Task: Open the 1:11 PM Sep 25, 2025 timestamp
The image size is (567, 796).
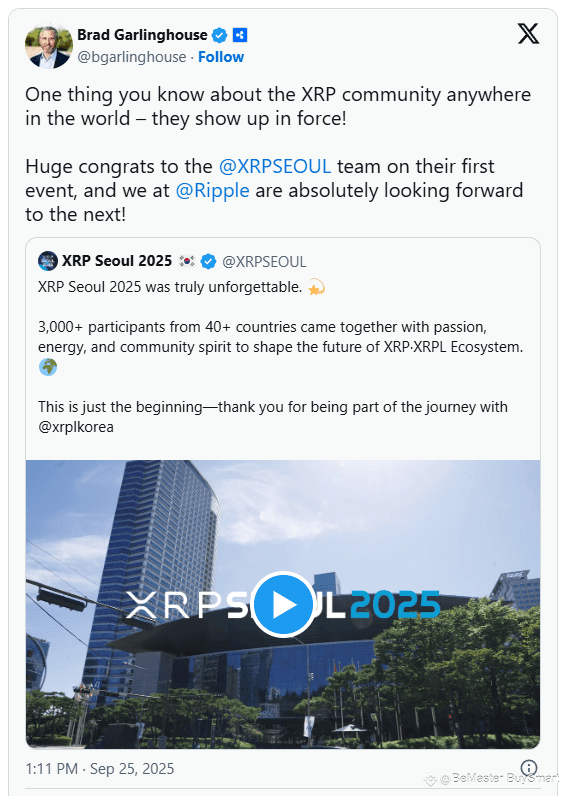Action: click(x=99, y=769)
